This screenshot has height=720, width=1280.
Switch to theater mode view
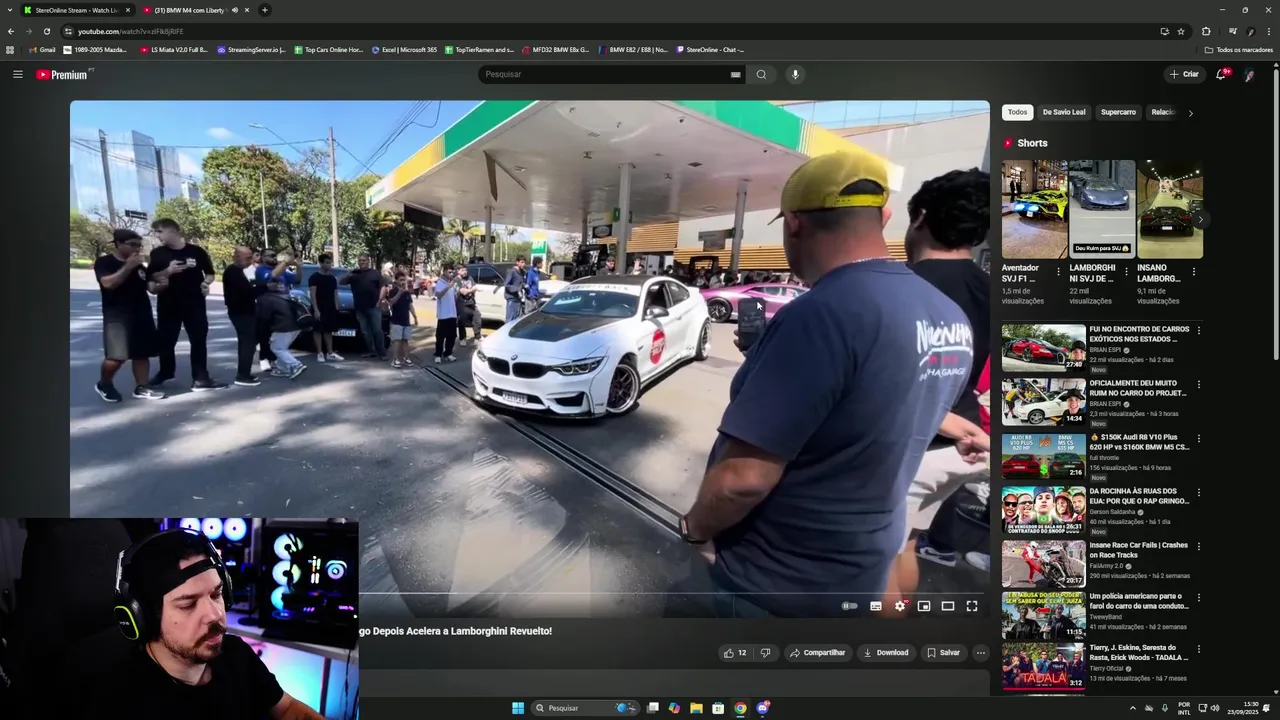click(948, 606)
